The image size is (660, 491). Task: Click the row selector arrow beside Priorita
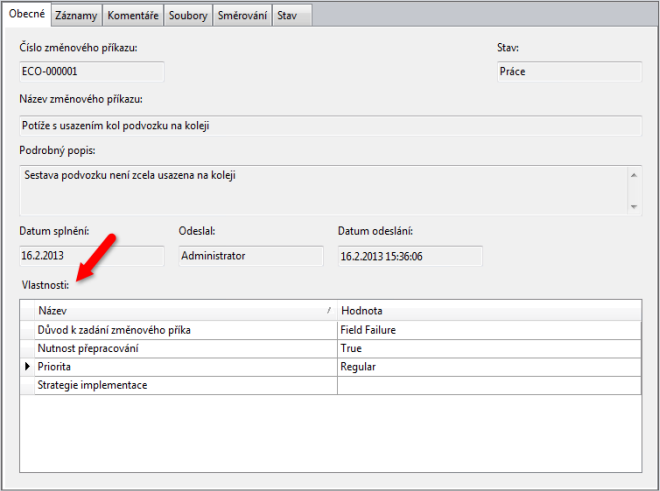coord(27,367)
